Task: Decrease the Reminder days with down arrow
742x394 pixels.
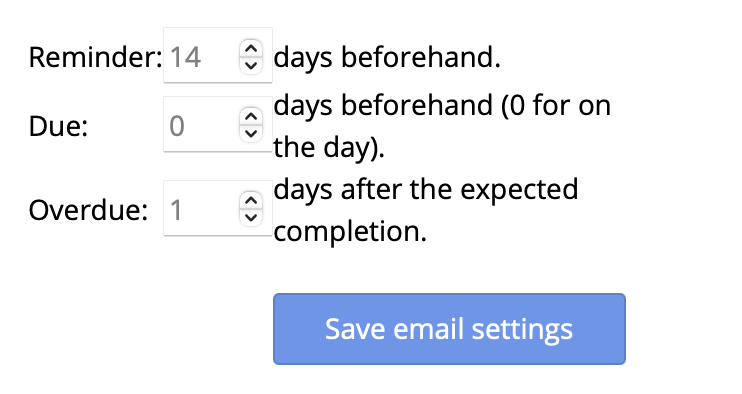Action: coord(251,65)
